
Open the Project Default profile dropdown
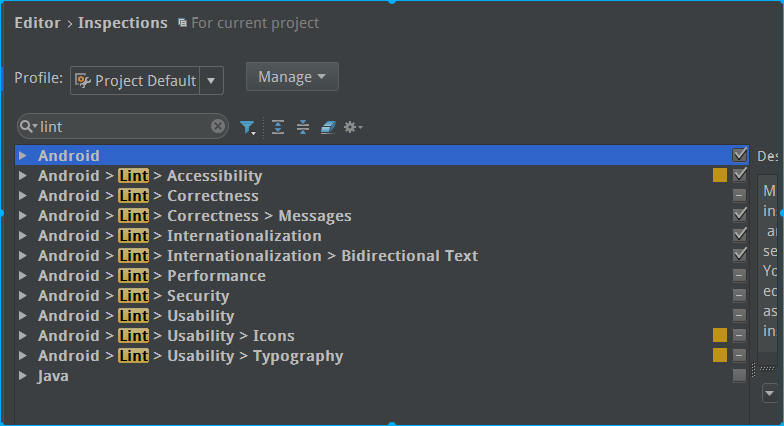click(211, 80)
